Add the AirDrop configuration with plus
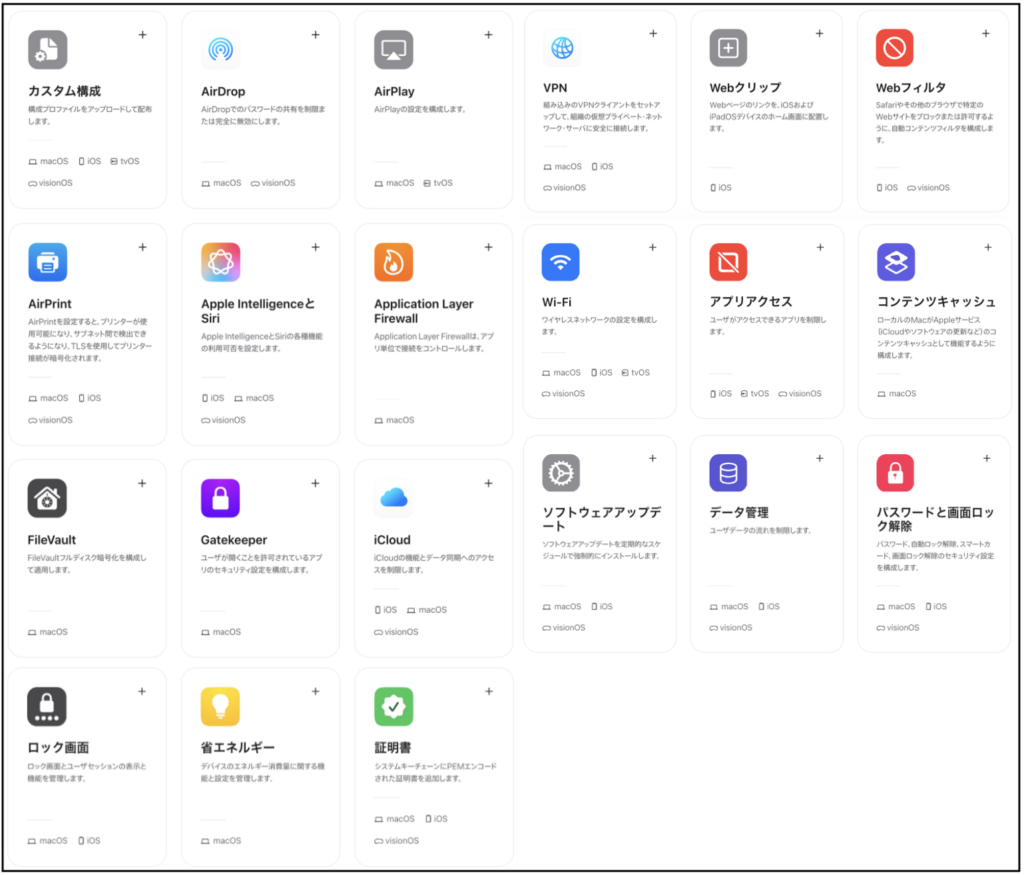Image resolution: width=1024 pixels, height=875 pixels. (315, 35)
